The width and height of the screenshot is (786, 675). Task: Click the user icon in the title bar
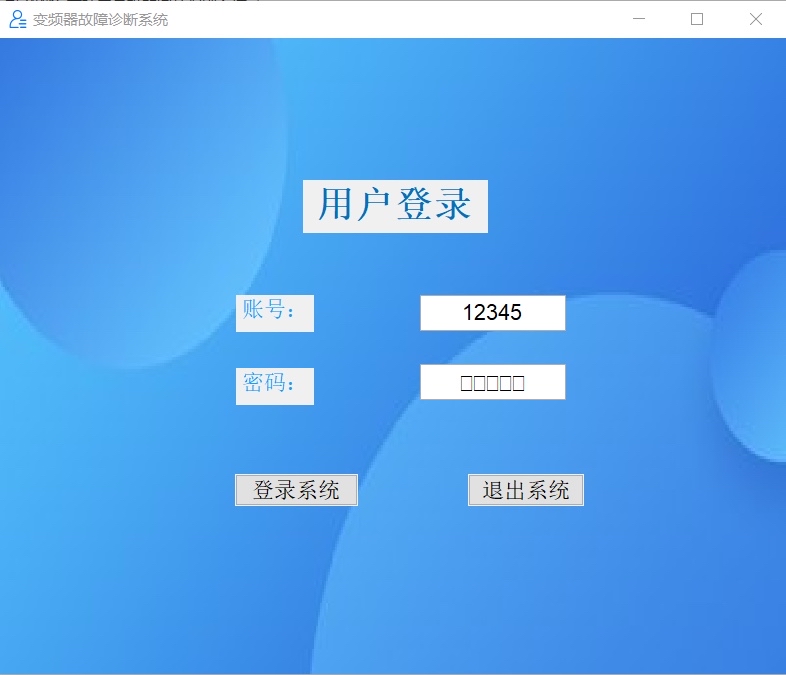click(18, 20)
